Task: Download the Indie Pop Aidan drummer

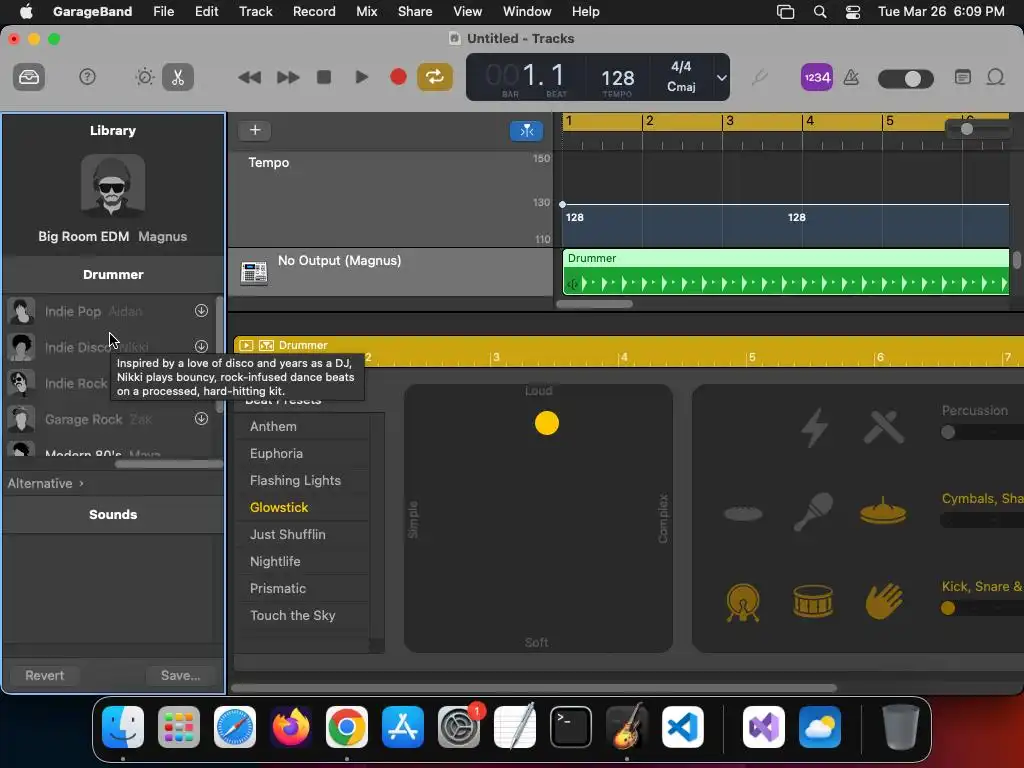Action: coord(201,311)
